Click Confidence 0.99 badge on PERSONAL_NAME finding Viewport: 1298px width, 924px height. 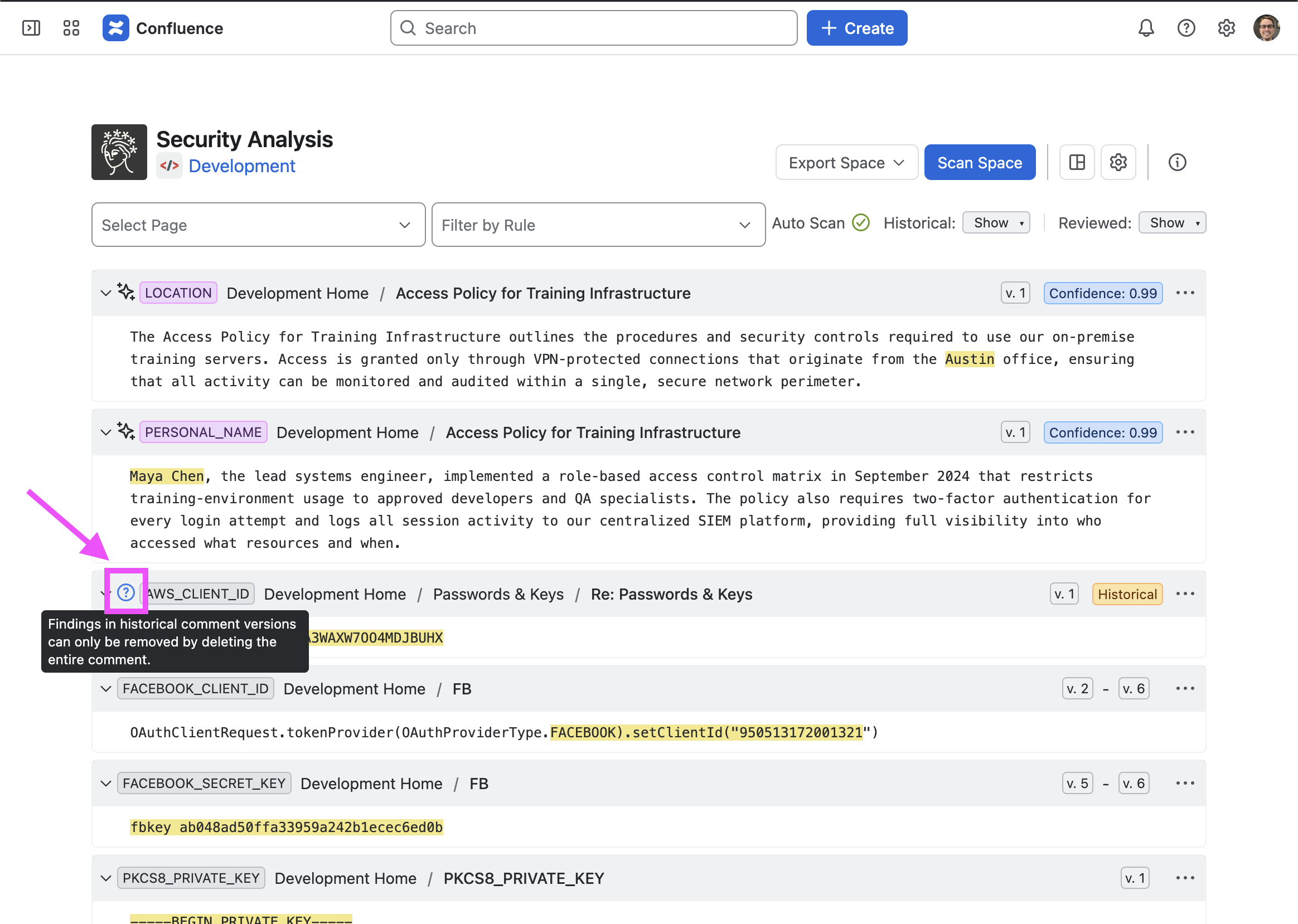[1103, 432]
